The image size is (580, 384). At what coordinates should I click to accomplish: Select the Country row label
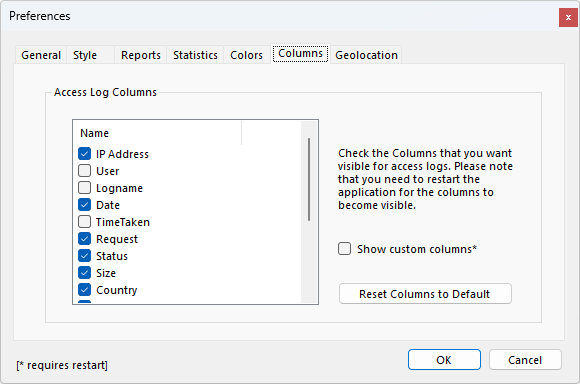point(117,290)
